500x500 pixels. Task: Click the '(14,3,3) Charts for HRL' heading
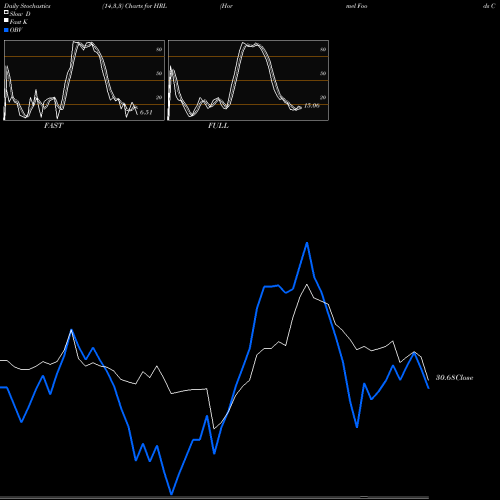coord(135,6)
